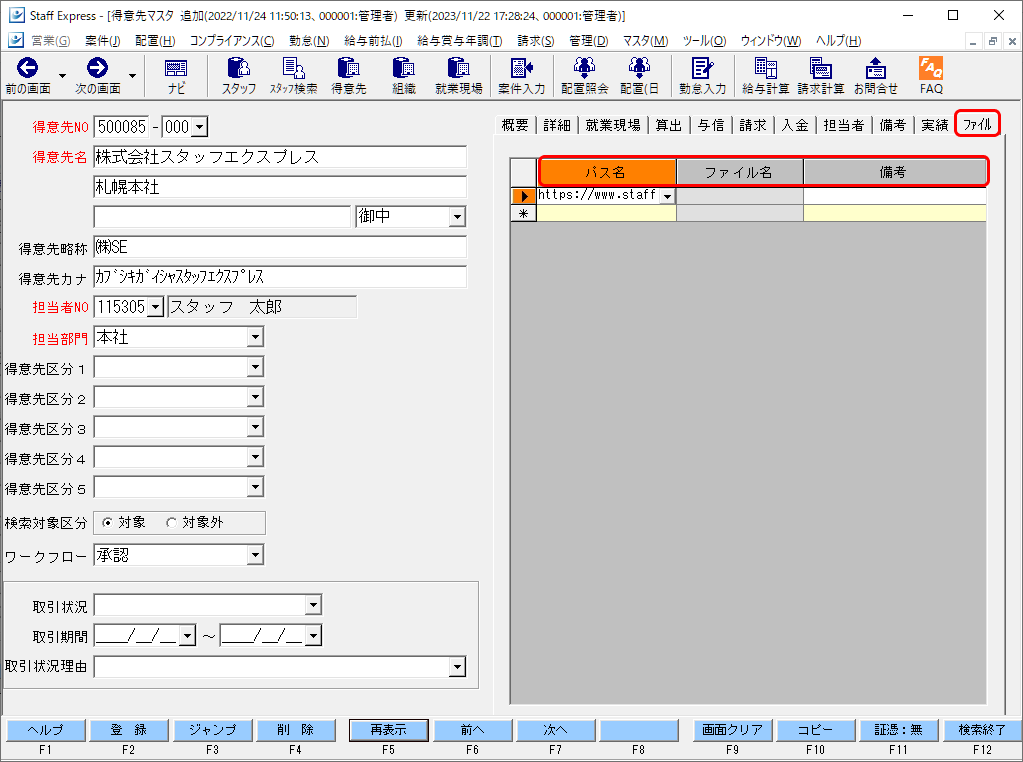Click the 検索終了 F12 button
Screen dimensions: 1023x762
tap(982, 730)
